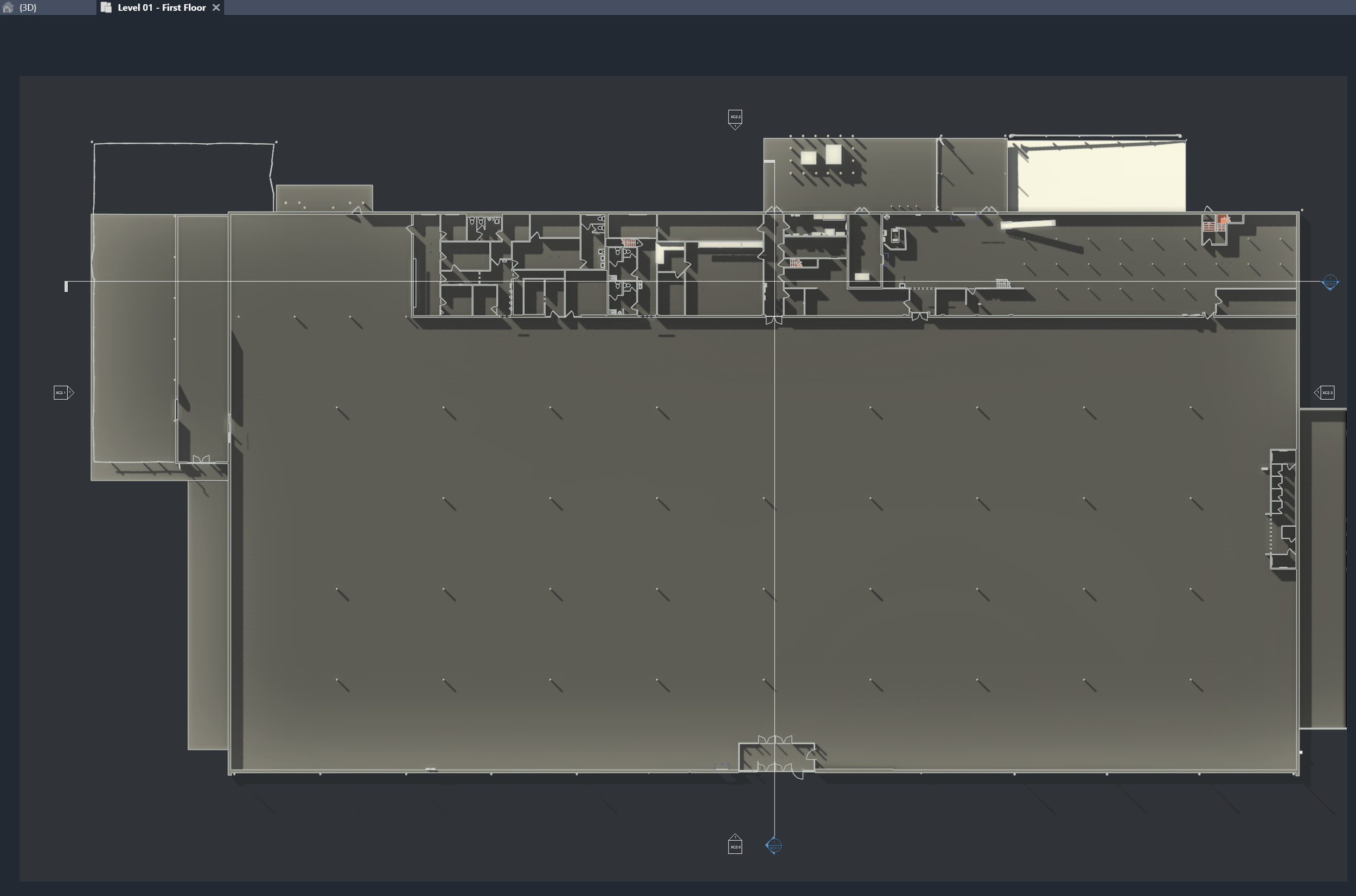Click the home icon next to {3D}
This screenshot has width=1356, height=896.
tap(8, 8)
